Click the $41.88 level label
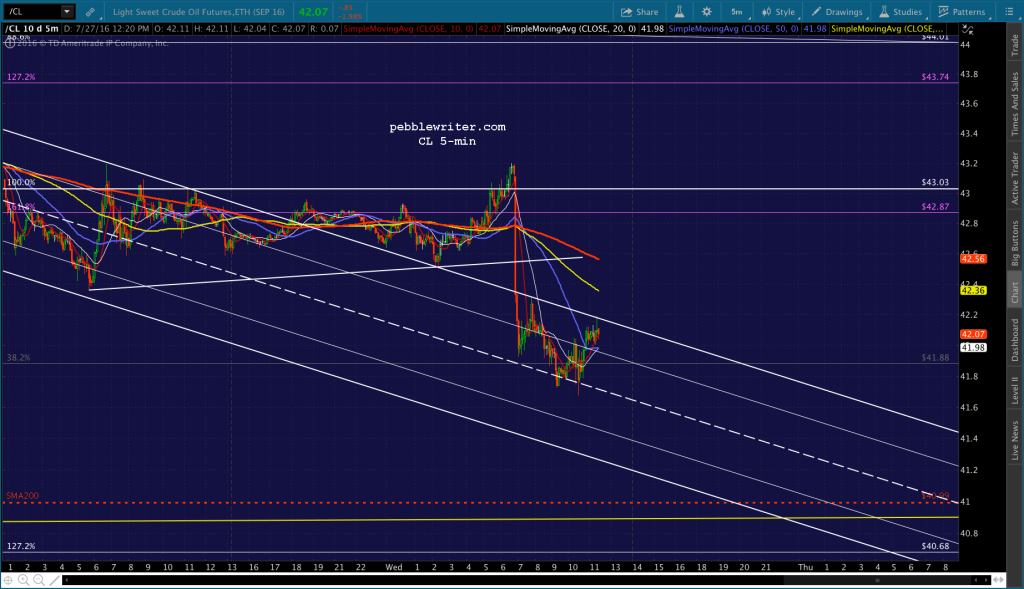 (935, 357)
